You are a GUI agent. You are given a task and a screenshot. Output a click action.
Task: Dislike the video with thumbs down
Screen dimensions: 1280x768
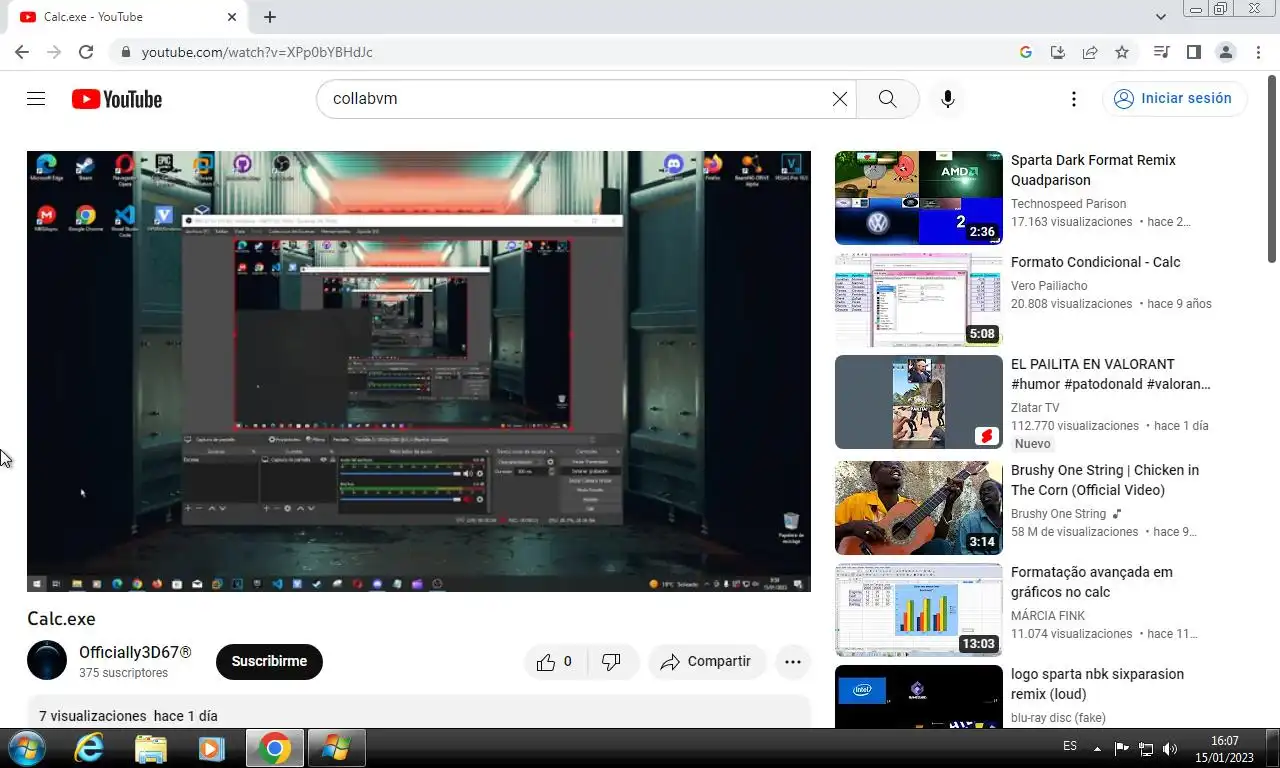pyautogui.click(x=611, y=661)
